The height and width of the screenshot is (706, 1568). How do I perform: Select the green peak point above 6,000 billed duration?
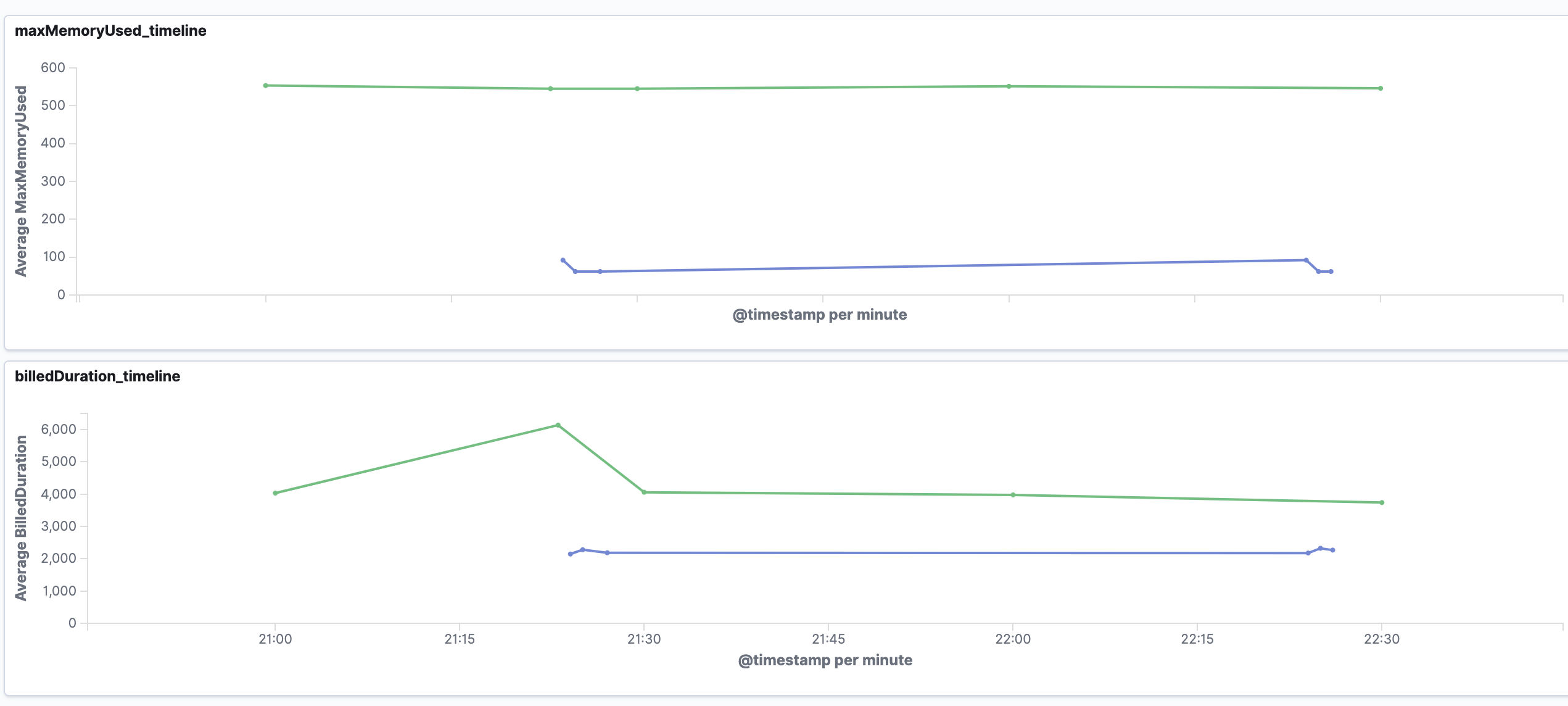click(x=558, y=425)
